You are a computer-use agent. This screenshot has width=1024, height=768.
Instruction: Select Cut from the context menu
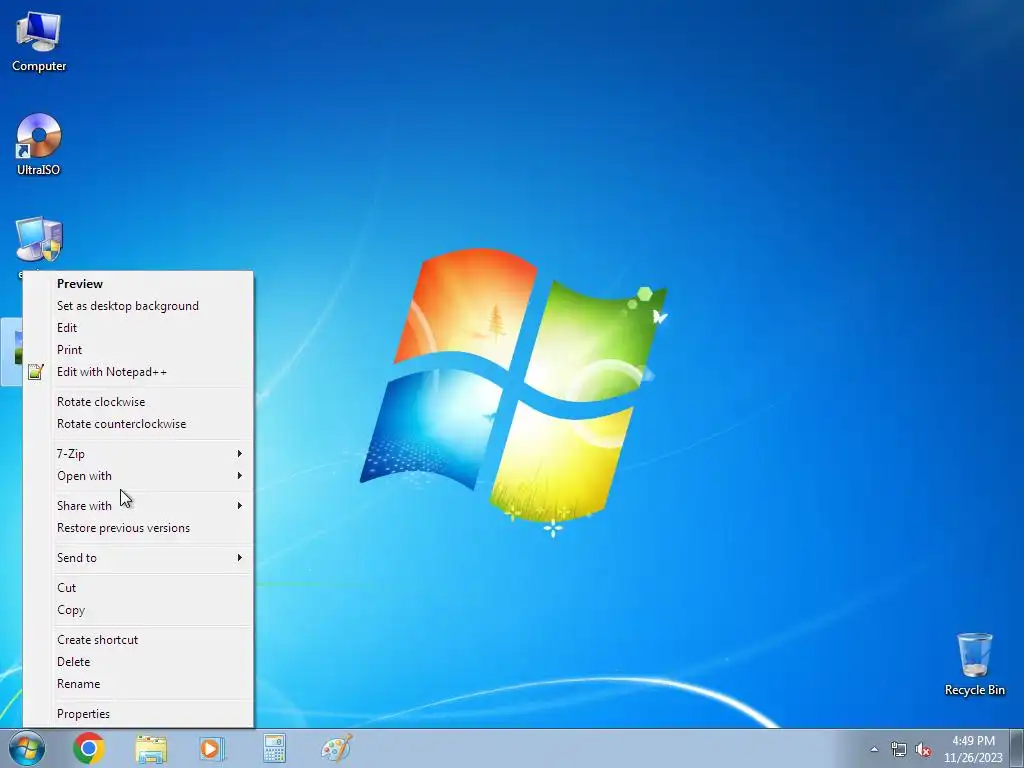pyautogui.click(x=138, y=588)
